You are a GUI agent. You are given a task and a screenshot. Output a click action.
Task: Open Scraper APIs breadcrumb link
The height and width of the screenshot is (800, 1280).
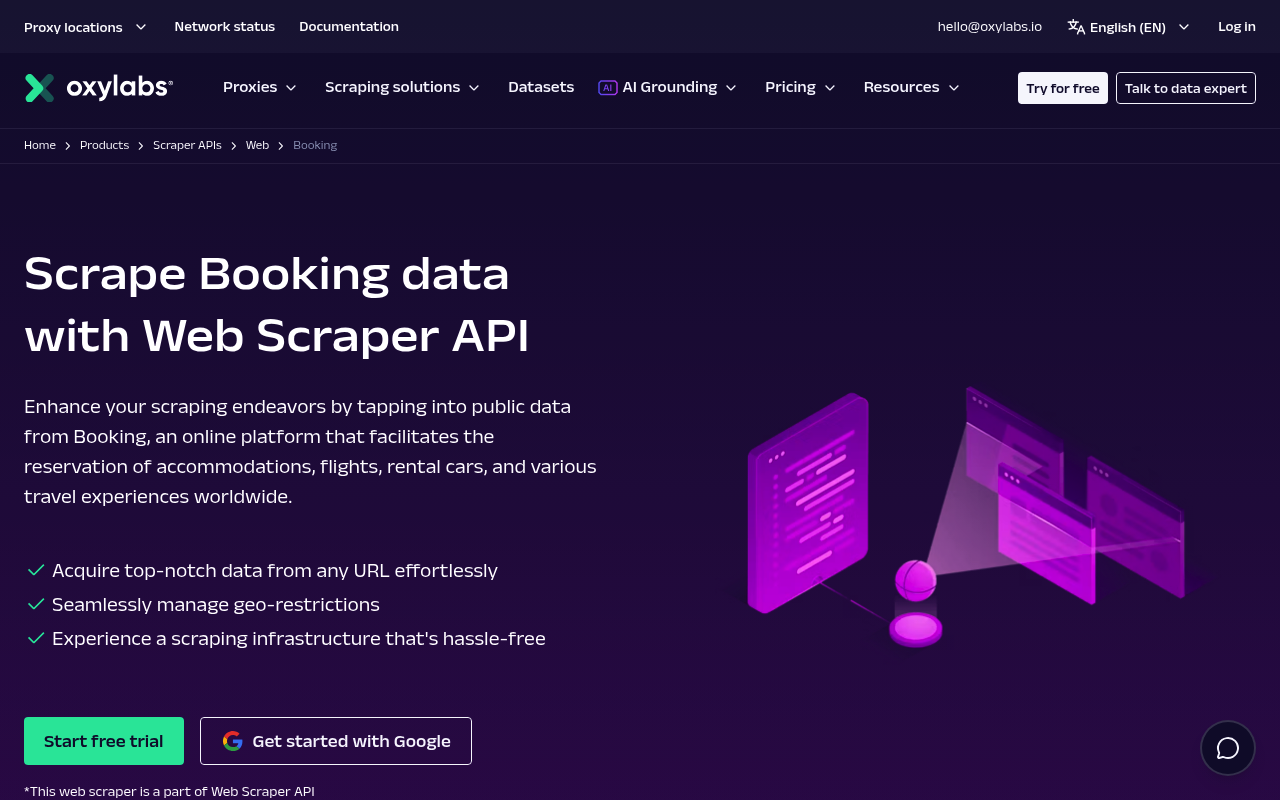(187, 145)
